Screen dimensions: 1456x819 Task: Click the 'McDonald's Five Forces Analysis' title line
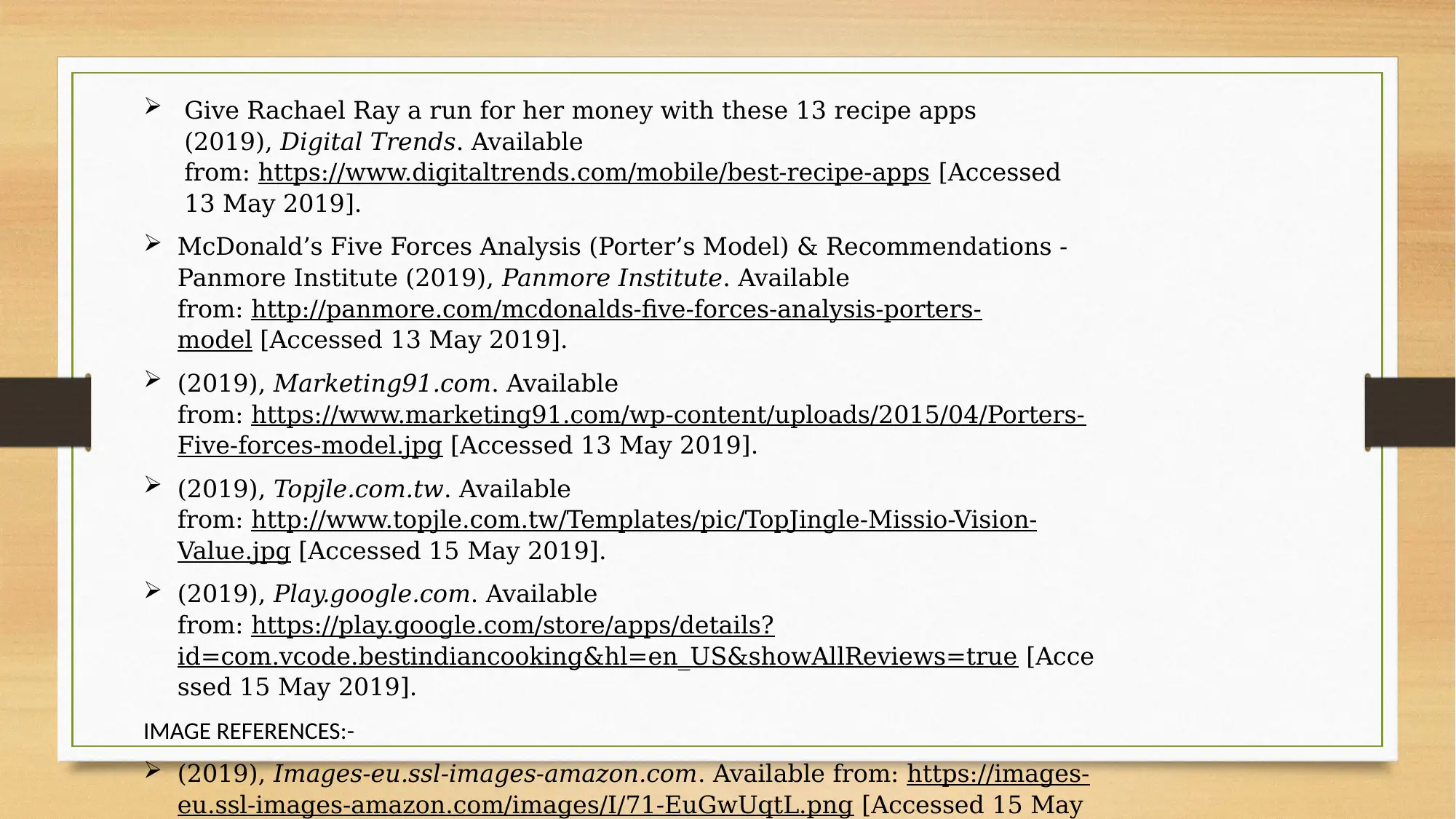[622, 247]
